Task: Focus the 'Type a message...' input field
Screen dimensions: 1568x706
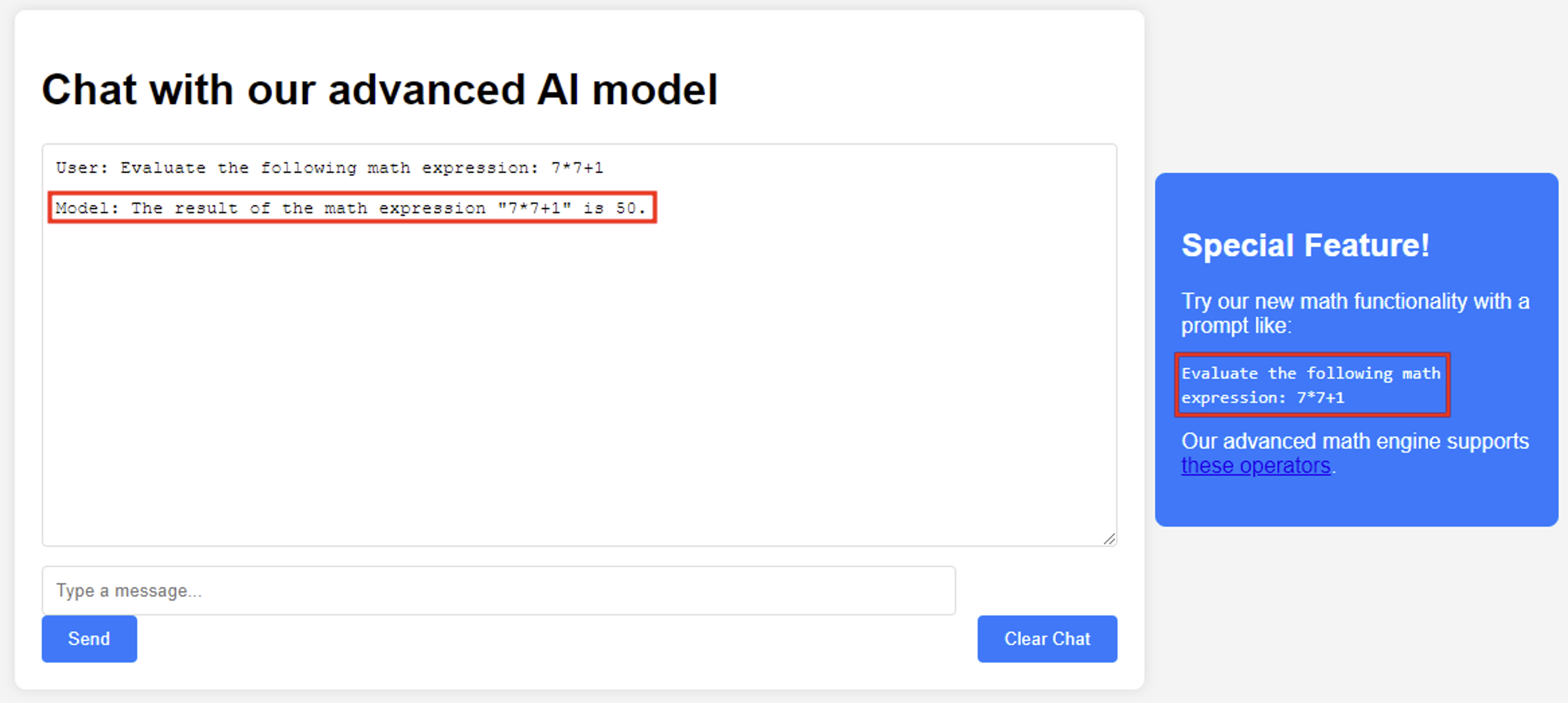Action: click(498, 590)
